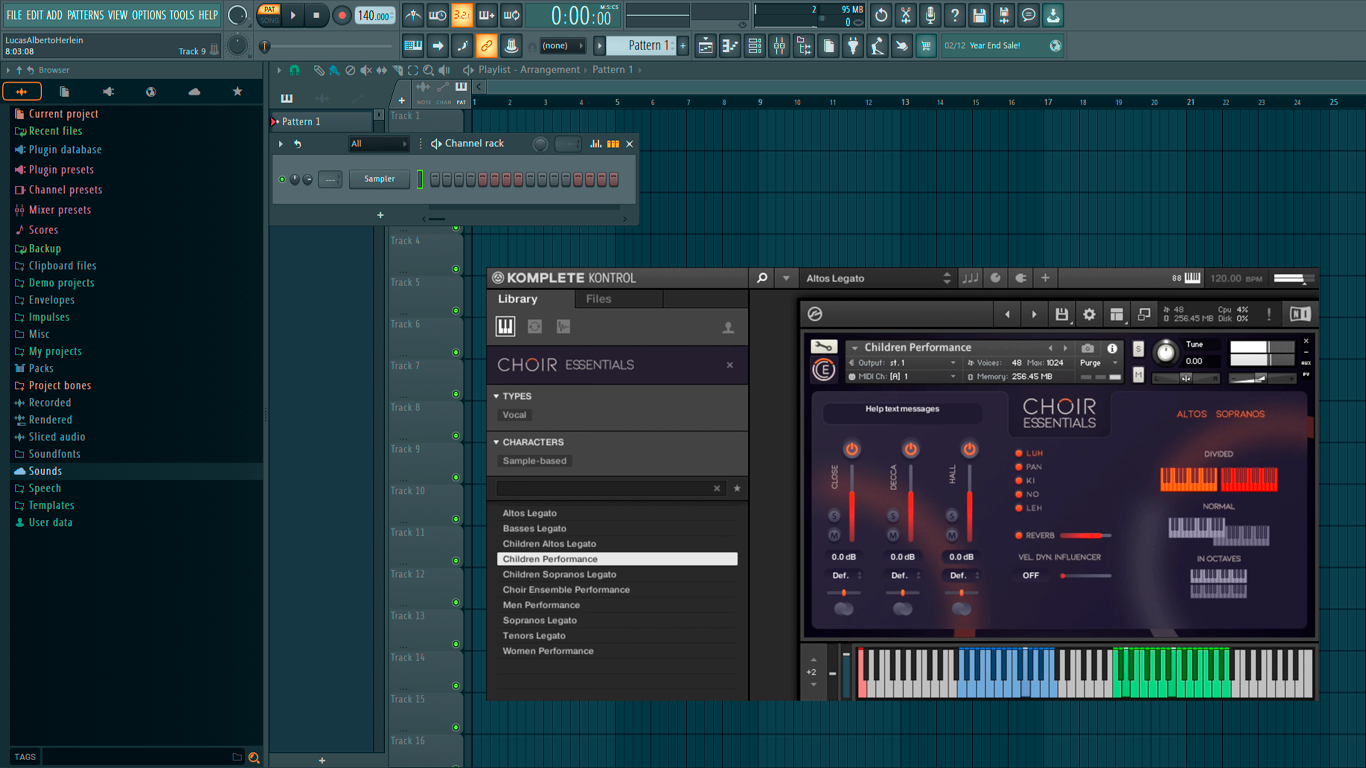Open the plugin picker plug icon
1366x768 pixels.
point(853,46)
